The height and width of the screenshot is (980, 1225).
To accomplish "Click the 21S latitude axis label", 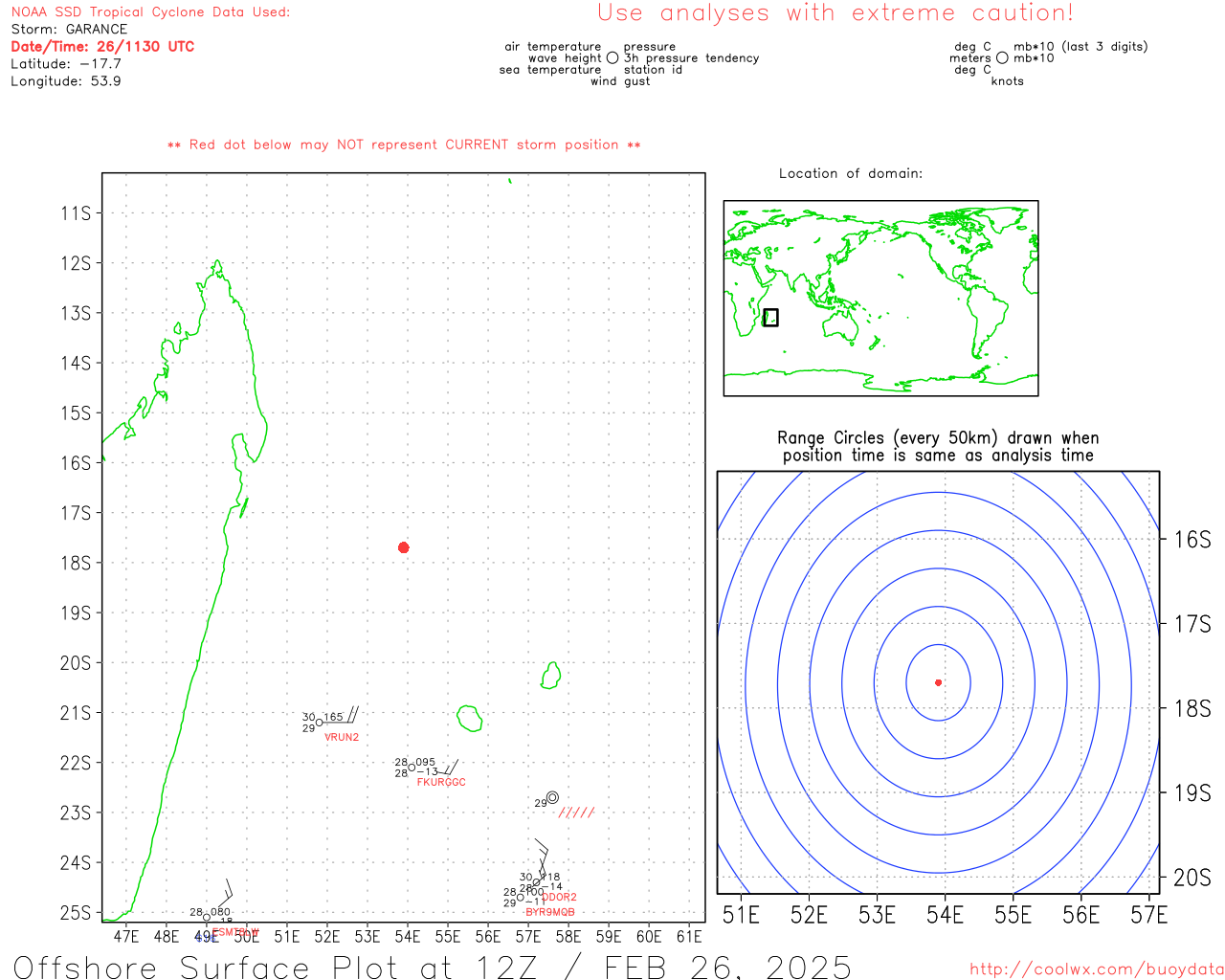I will (76, 713).
